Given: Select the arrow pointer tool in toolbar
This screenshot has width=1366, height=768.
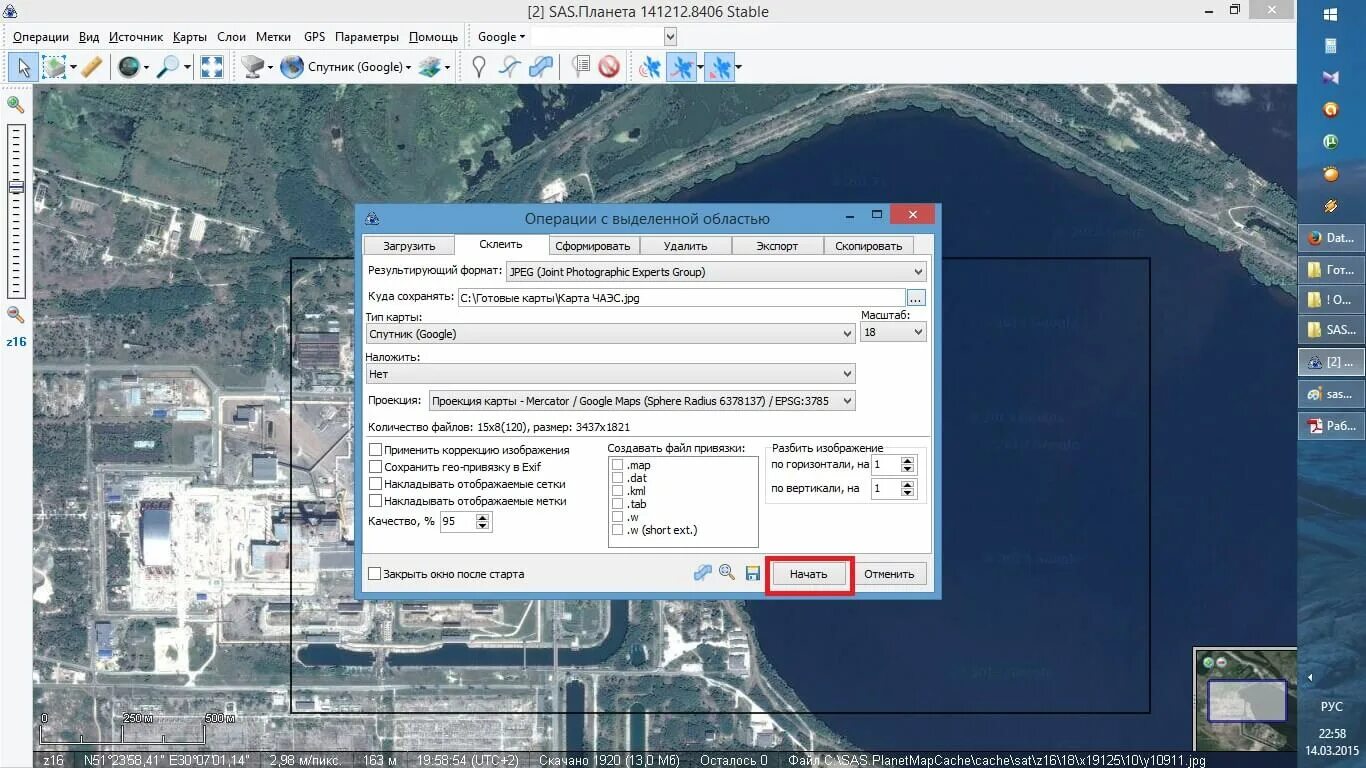Looking at the screenshot, I should click(24, 67).
